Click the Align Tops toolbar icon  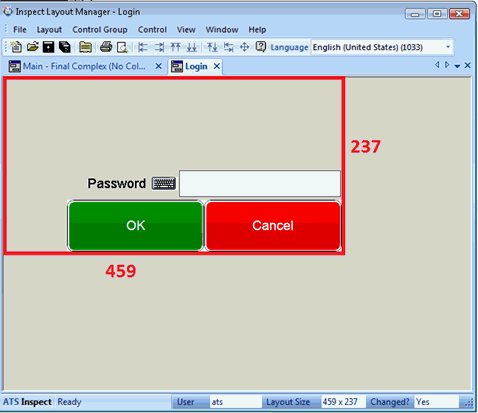click(x=175, y=47)
